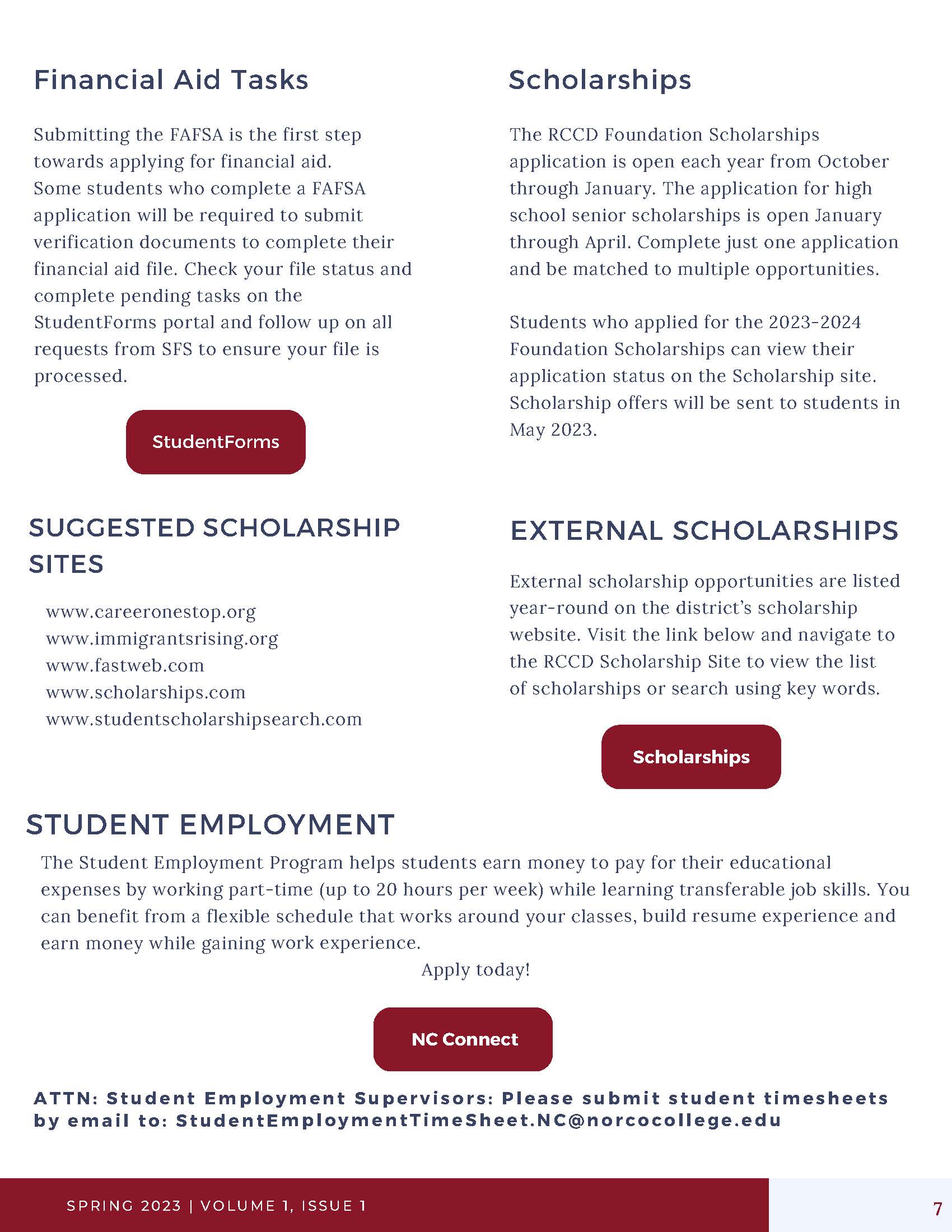Click the NC Connect button
Viewport: 952px width, 1232px height.
point(463,1039)
